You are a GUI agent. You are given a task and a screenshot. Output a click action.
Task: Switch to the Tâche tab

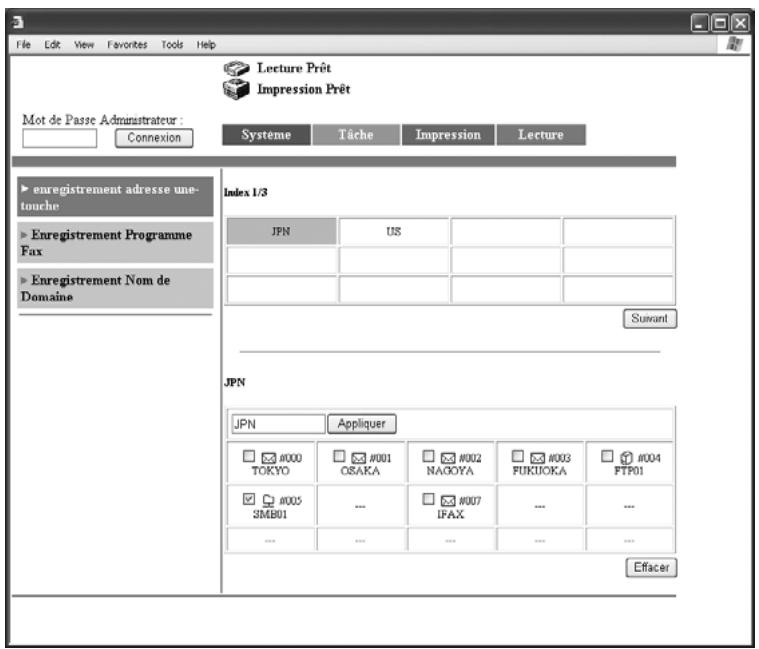[x=356, y=135]
